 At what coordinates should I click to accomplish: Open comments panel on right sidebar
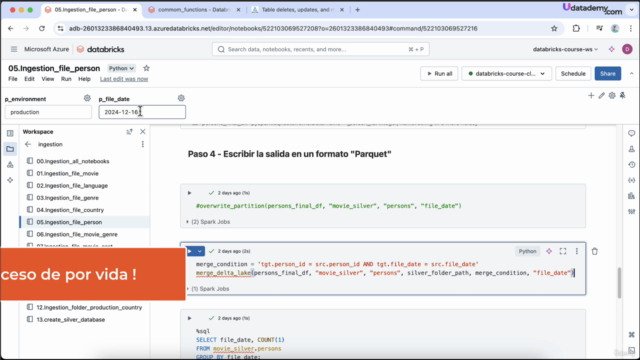pos(631,133)
